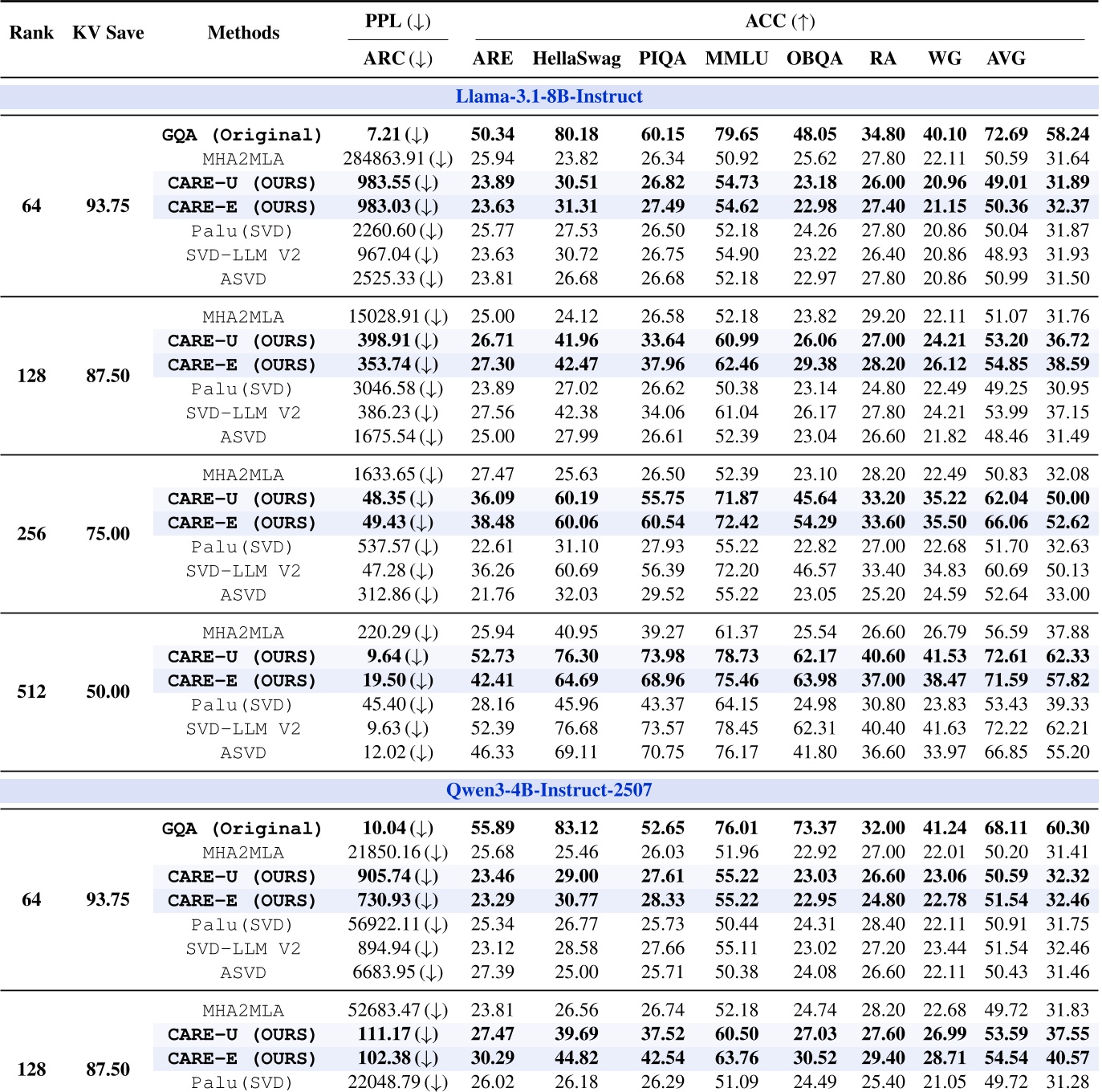Select the Methods column header
1102x1092 pixels.
pos(242,32)
